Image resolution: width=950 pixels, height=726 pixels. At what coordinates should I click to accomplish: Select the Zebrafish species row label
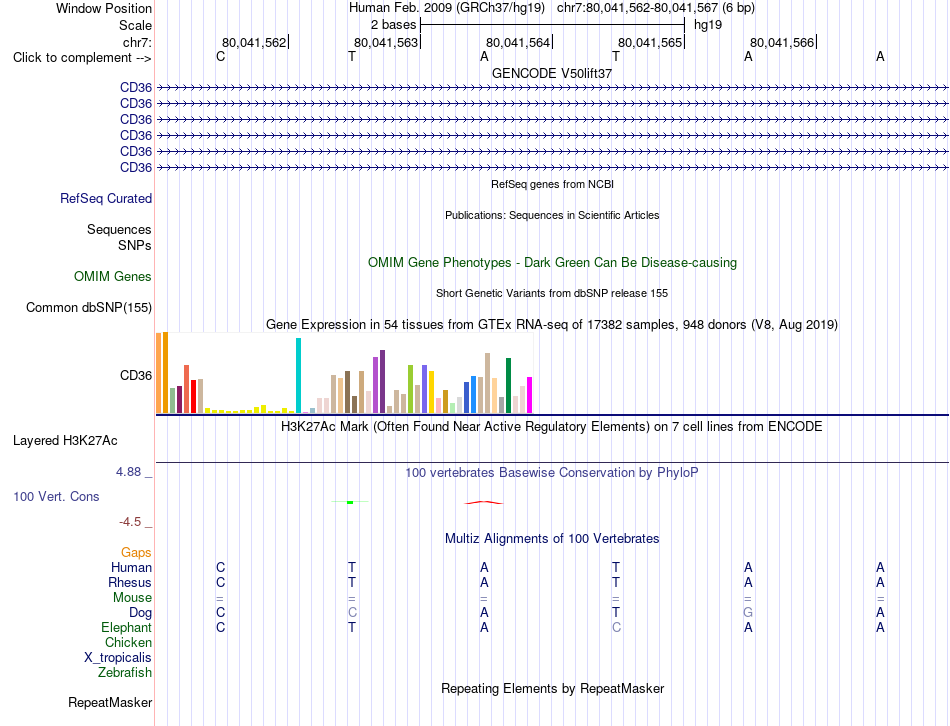tap(125, 672)
